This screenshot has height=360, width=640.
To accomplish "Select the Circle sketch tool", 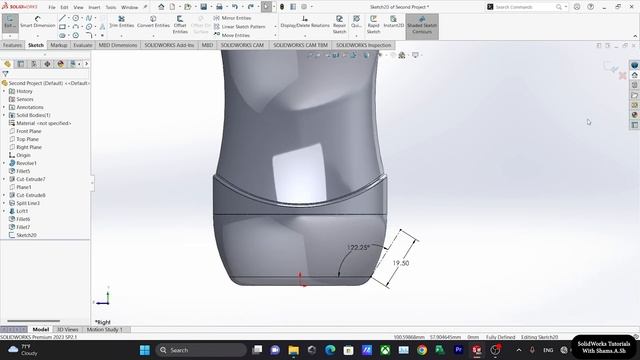I will click(x=76, y=18).
